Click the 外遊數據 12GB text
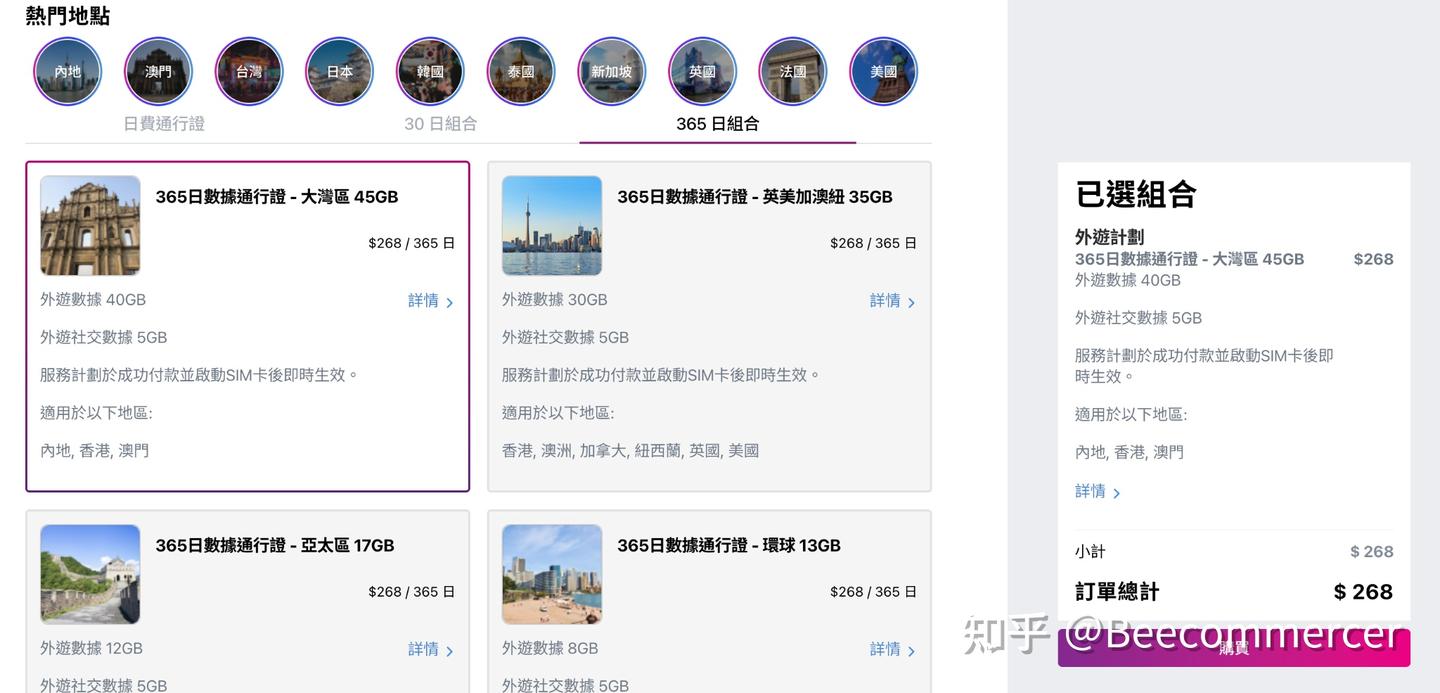Viewport: 1440px width, 693px height. 91,649
